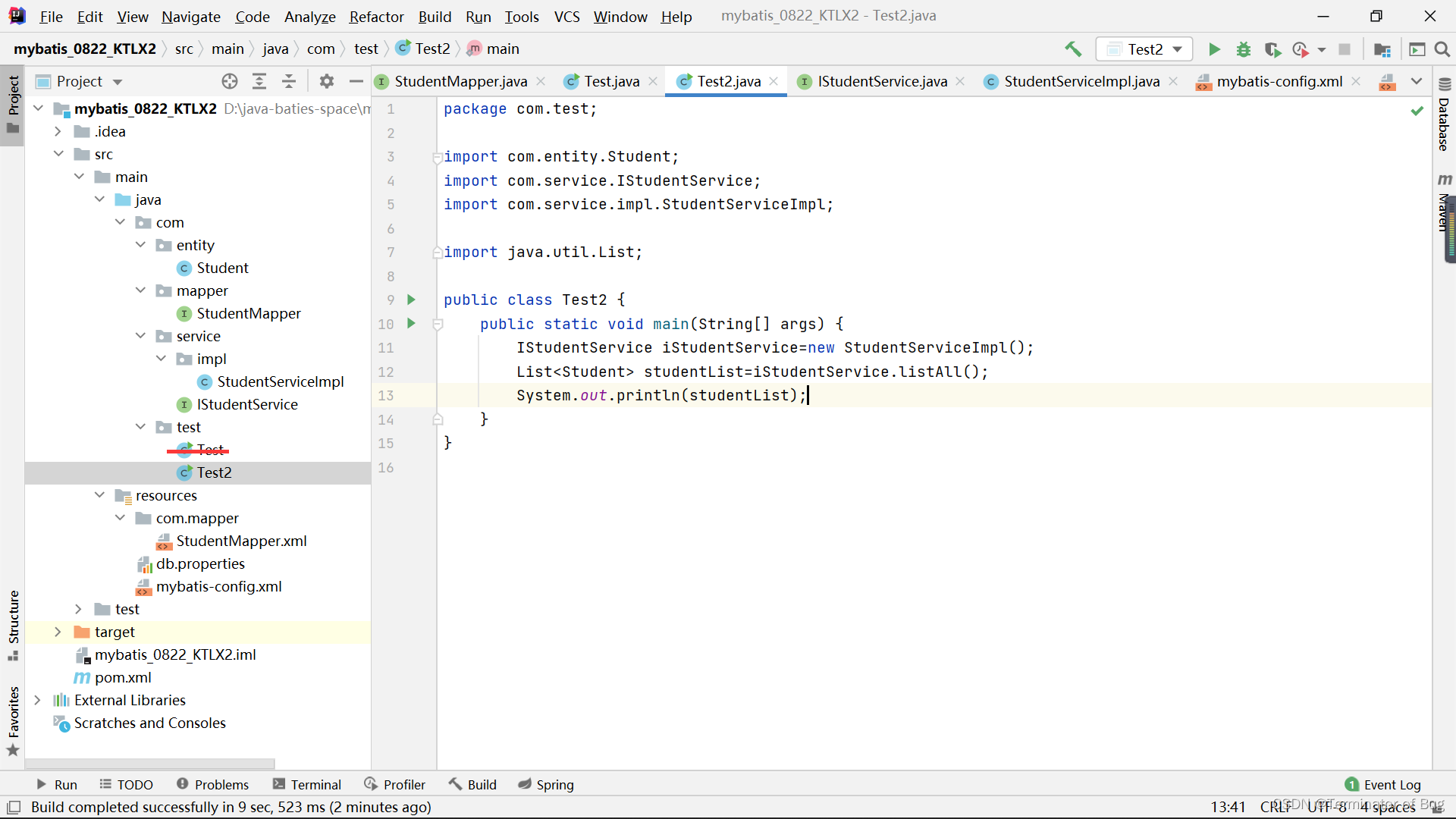Collapse all in Project panel
This screenshot has width=1456, height=819.
[x=289, y=81]
